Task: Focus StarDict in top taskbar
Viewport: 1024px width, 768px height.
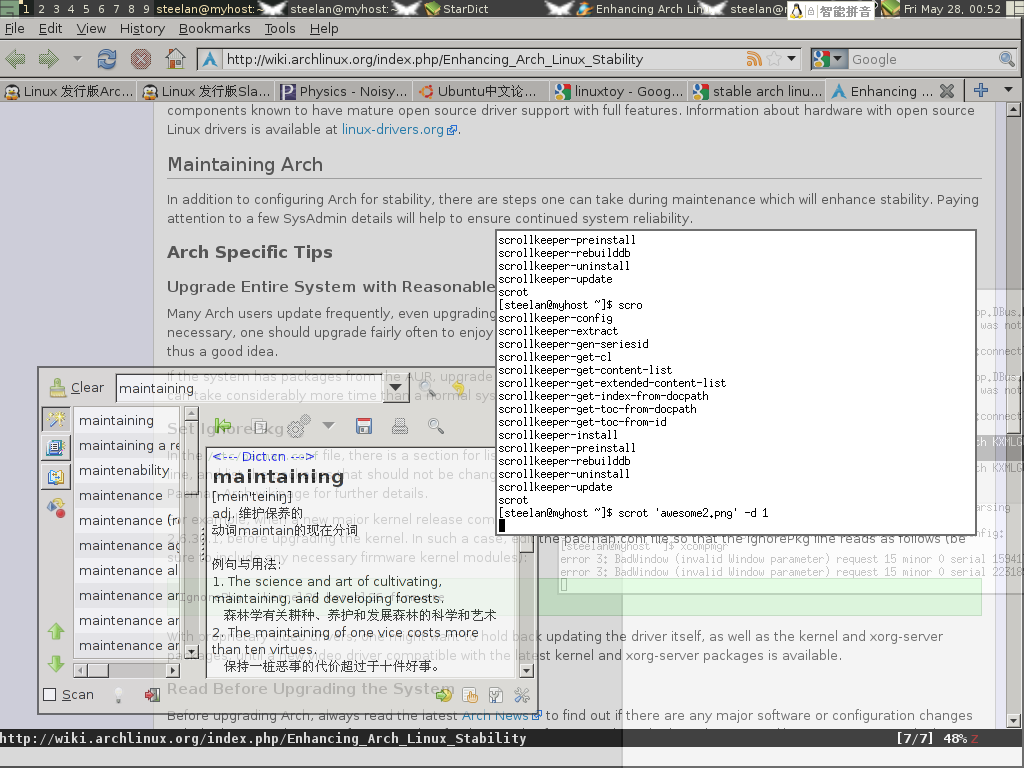Action: pos(483,8)
